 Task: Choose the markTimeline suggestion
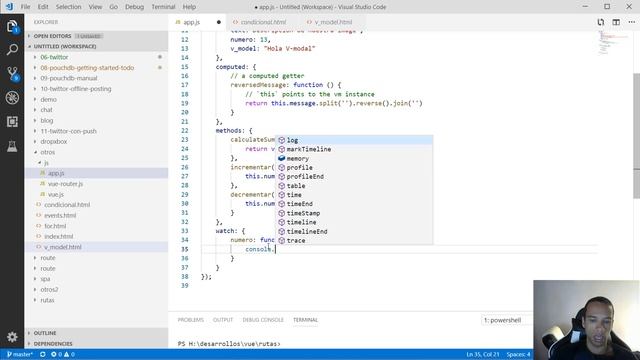(x=354, y=149)
